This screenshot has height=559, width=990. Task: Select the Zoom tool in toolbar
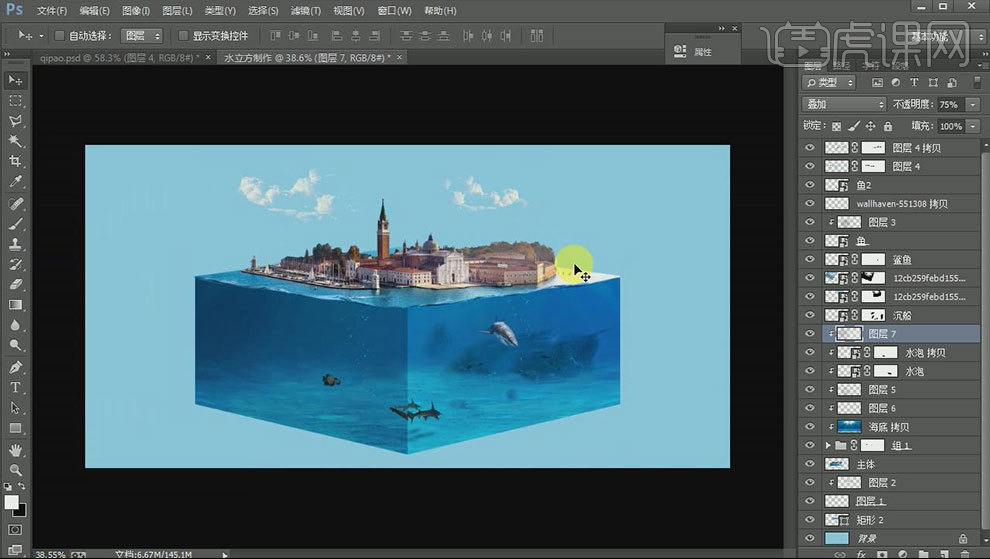click(x=15, y=469)
